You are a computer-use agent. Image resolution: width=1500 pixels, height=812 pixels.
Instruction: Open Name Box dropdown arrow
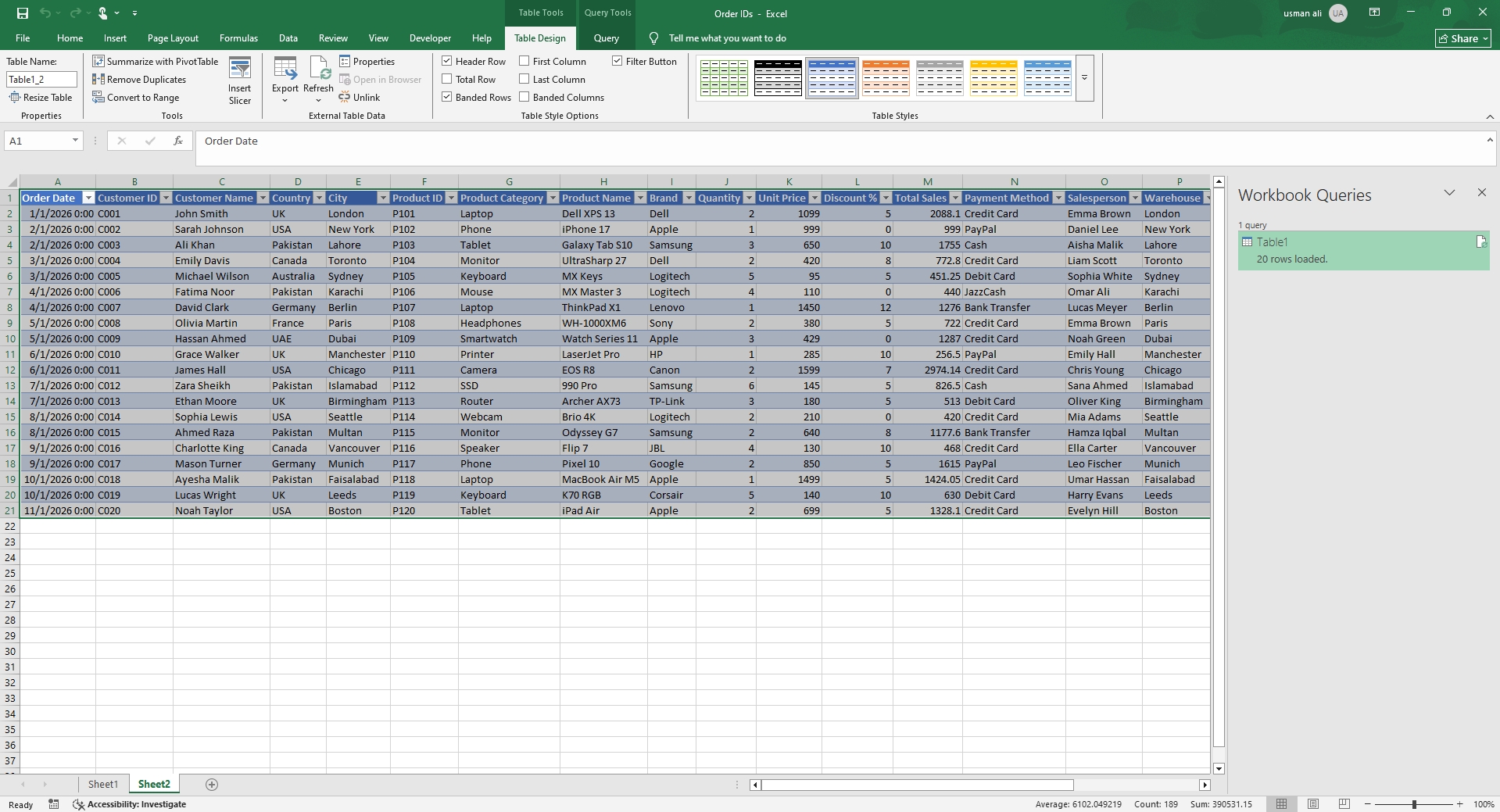[x=75, y=141]
